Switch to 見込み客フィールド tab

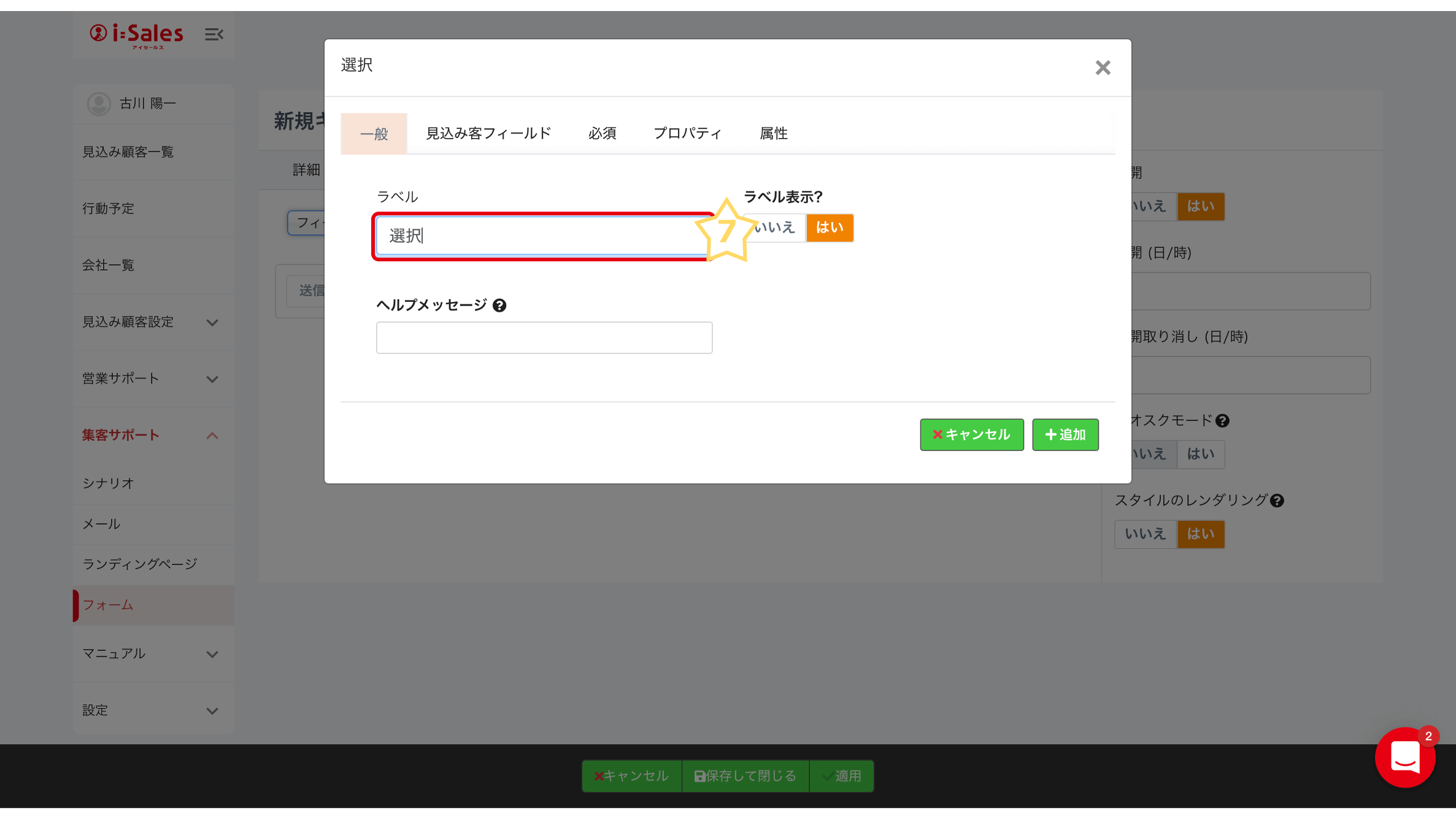point(488,133)
